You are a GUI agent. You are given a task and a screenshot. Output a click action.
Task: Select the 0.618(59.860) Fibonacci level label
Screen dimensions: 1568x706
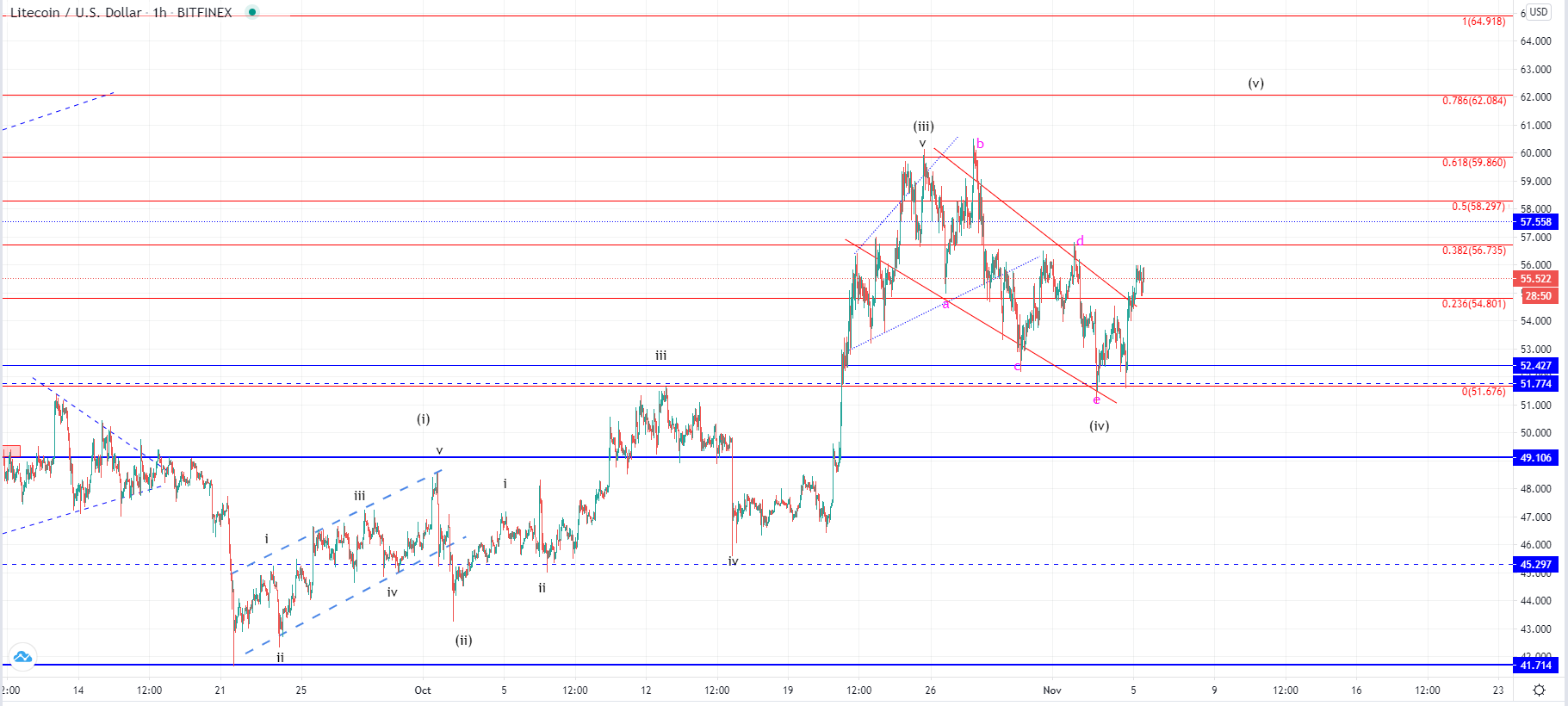(x=1474, y=163)
